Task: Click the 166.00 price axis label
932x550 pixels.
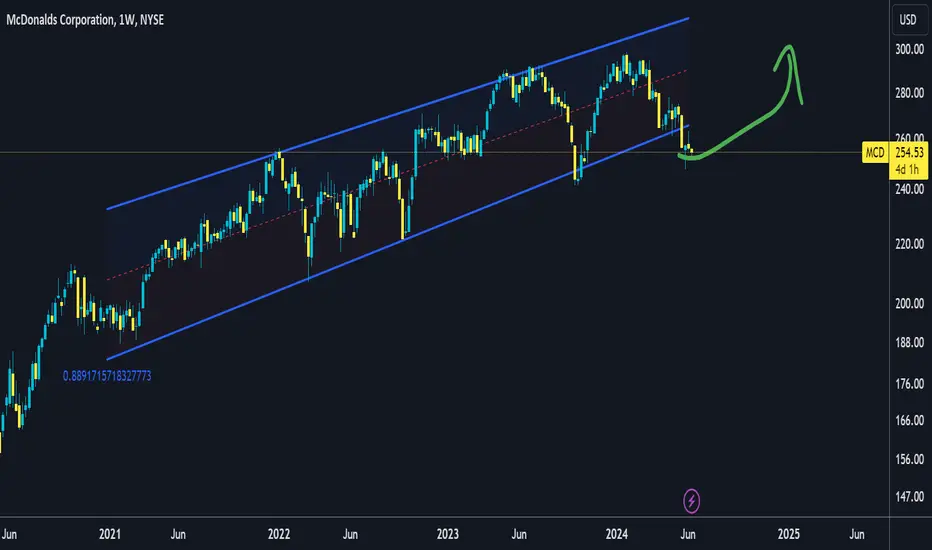Action: (x=909, y=420)
